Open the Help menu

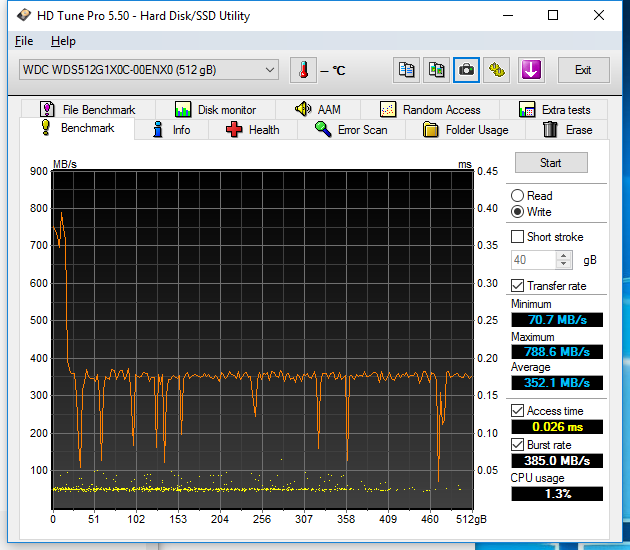[x=63, y=41]
